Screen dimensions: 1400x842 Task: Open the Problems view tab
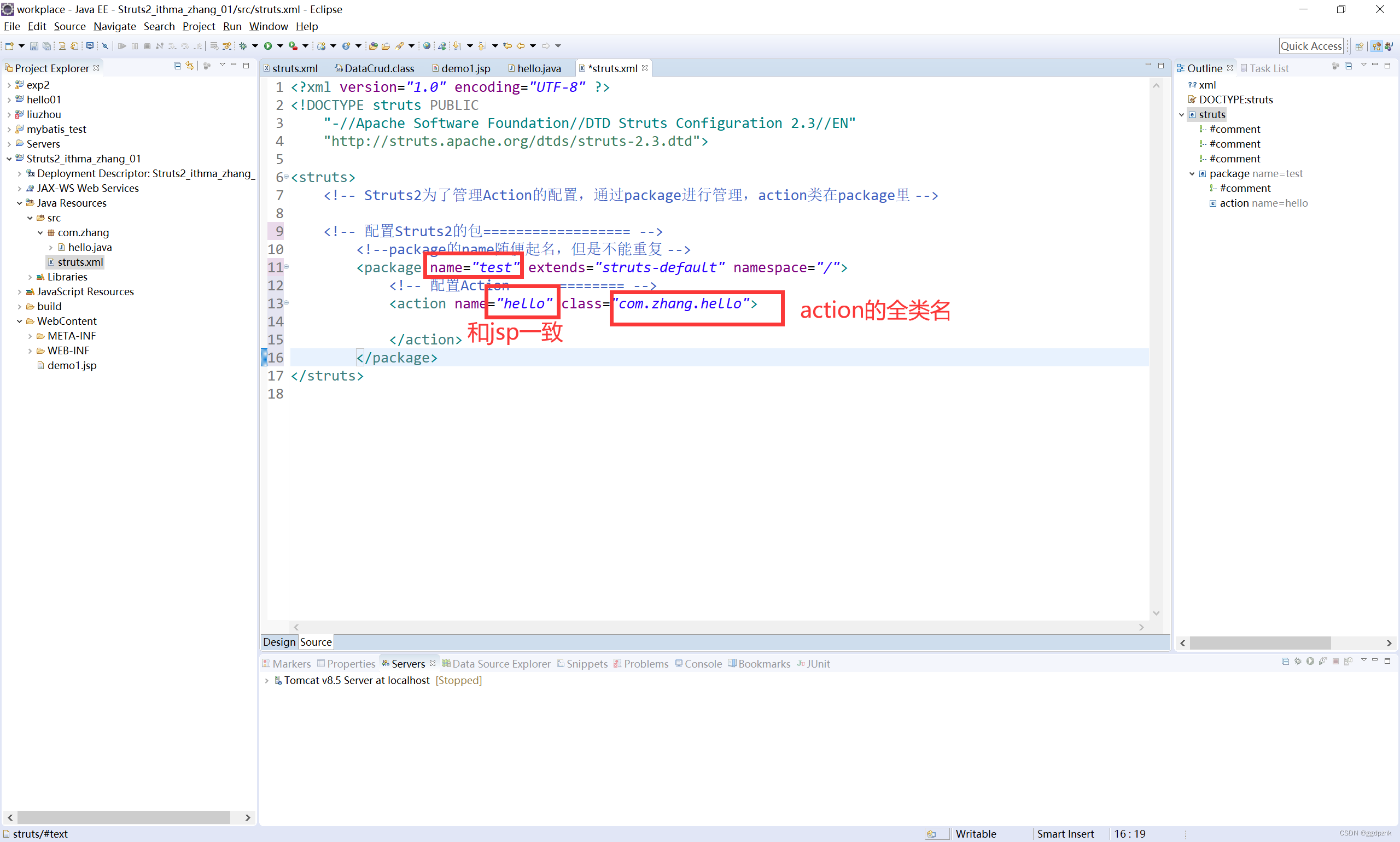coord(641,663)
